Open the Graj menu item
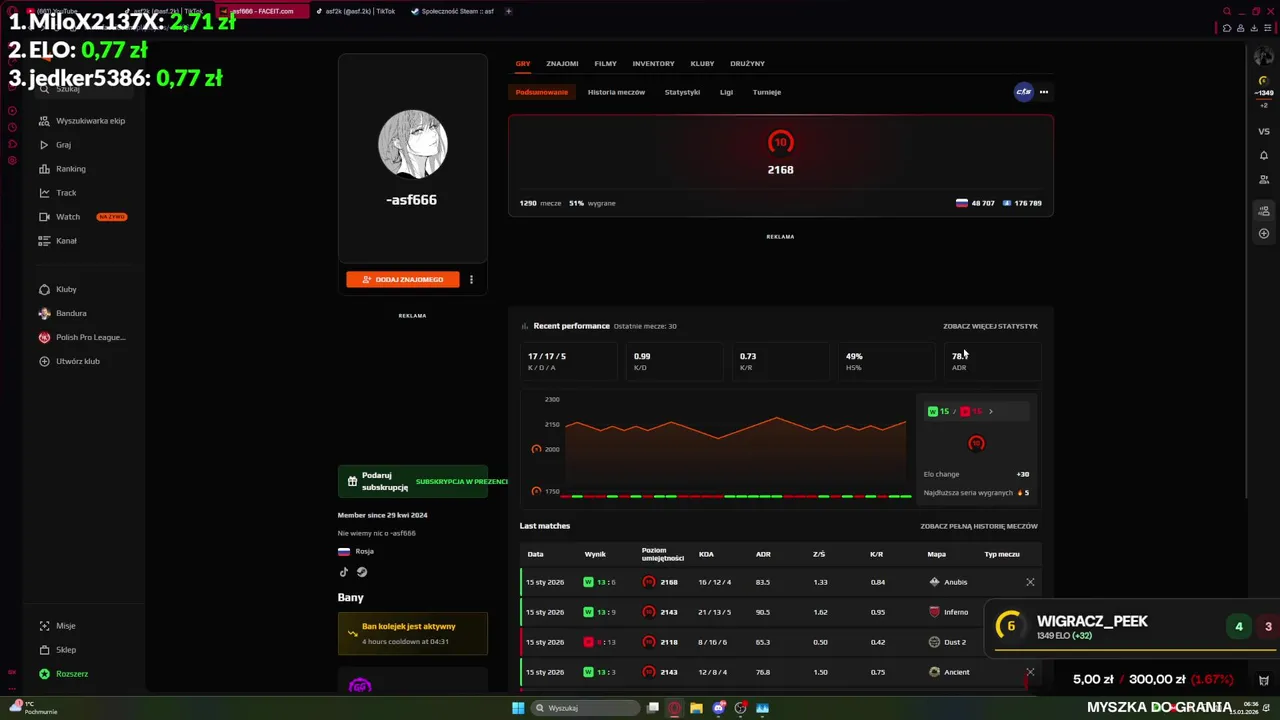Image resolution: width=1280 pixels, height=720 pixels. (x=55, y=145)
